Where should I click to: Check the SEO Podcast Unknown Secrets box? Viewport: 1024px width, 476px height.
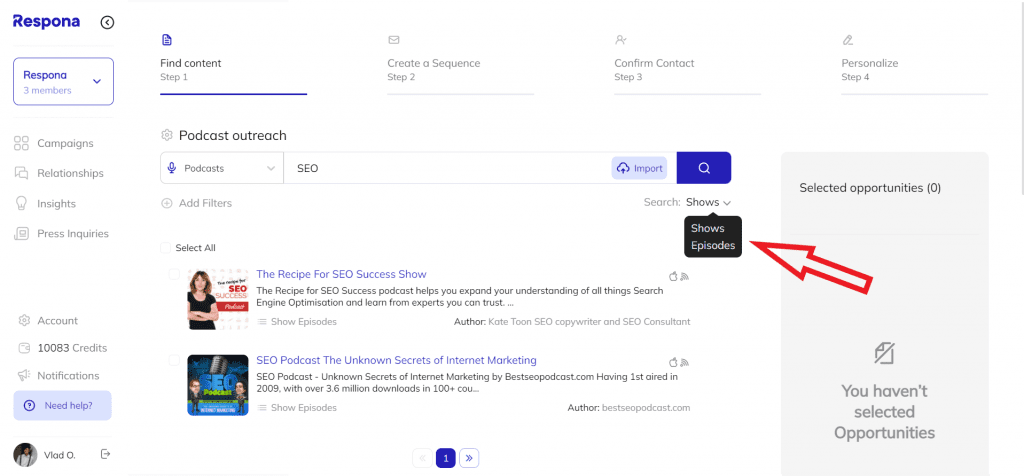(x=174, y=360)
